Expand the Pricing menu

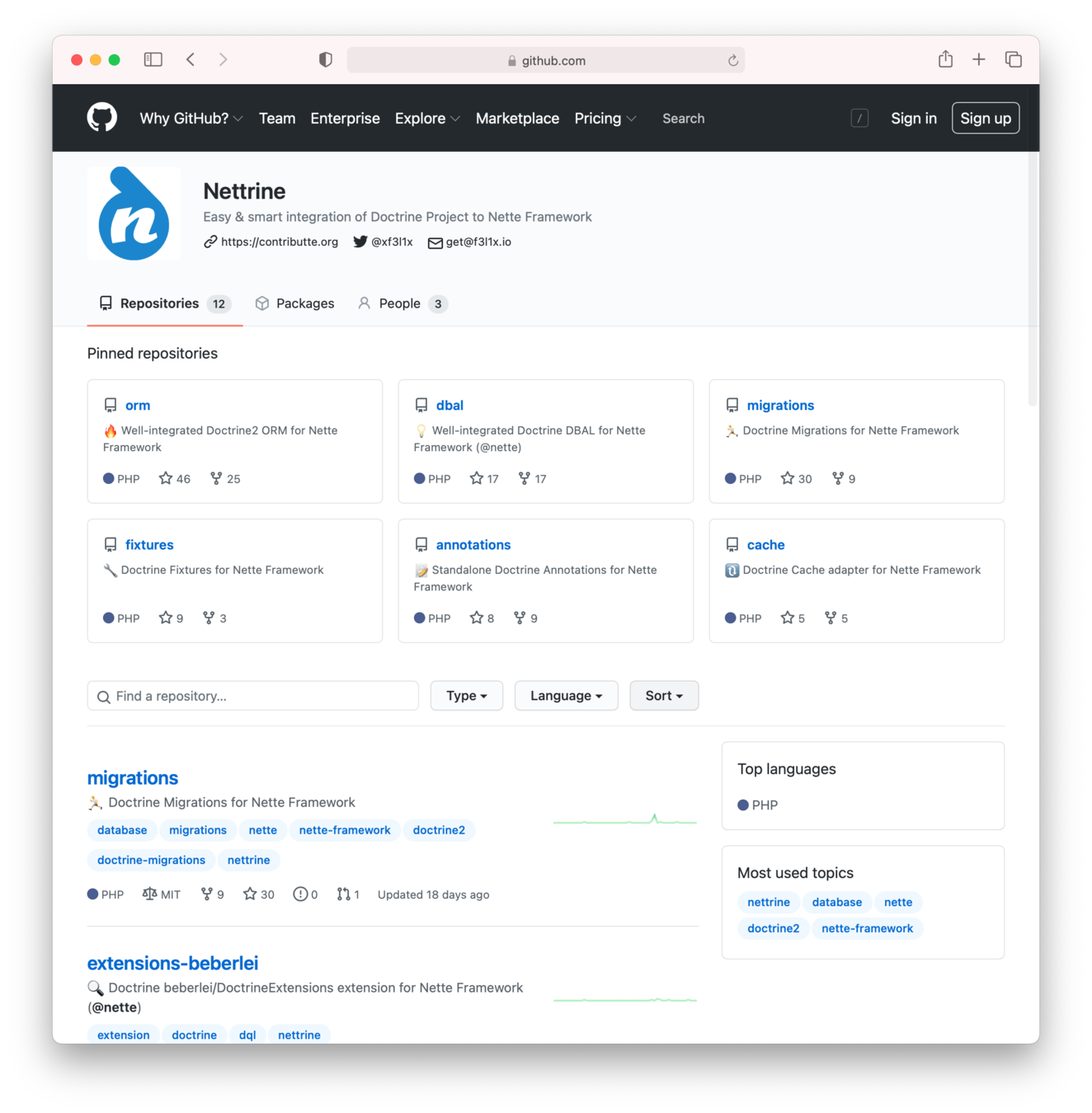click(x=605, y=118)
